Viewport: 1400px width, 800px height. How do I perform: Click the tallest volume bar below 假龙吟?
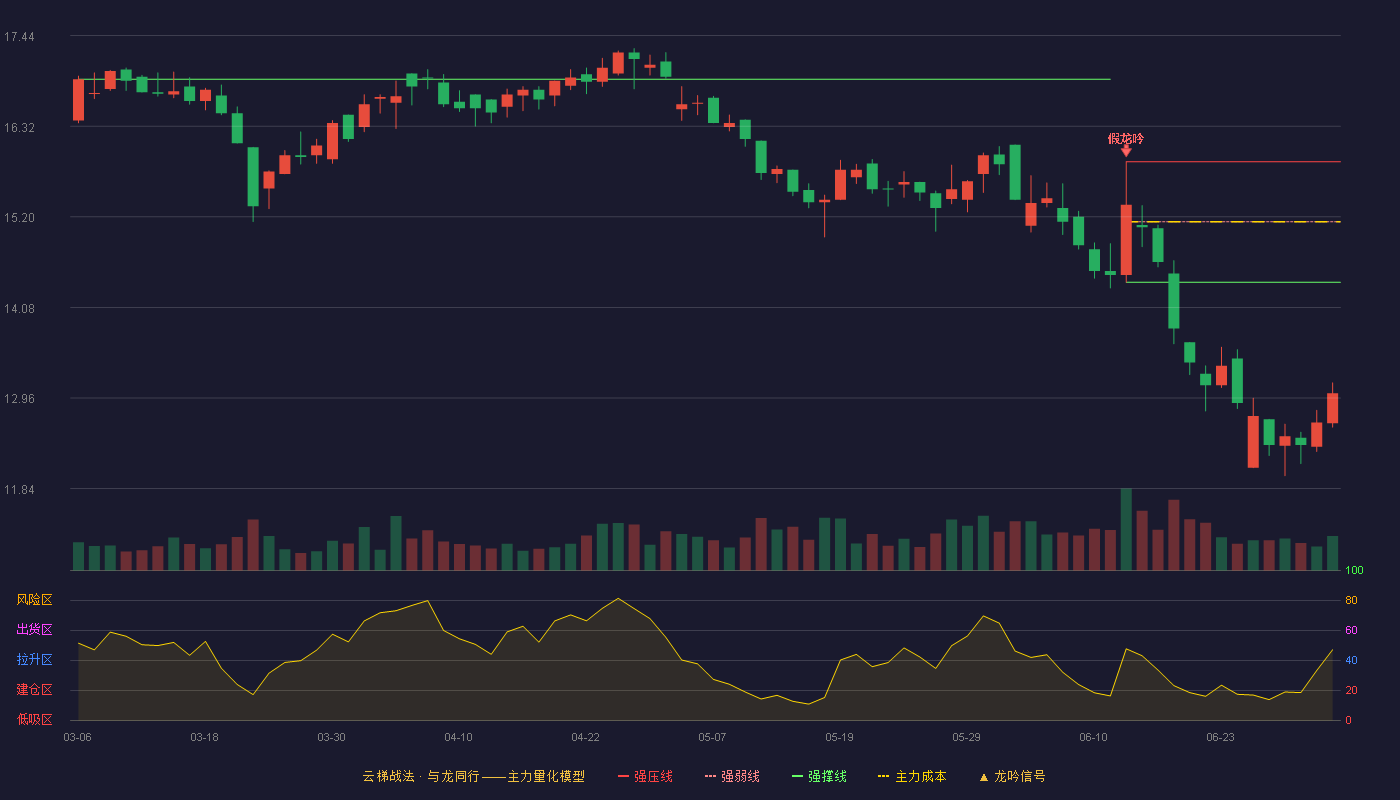(1126, 529)
